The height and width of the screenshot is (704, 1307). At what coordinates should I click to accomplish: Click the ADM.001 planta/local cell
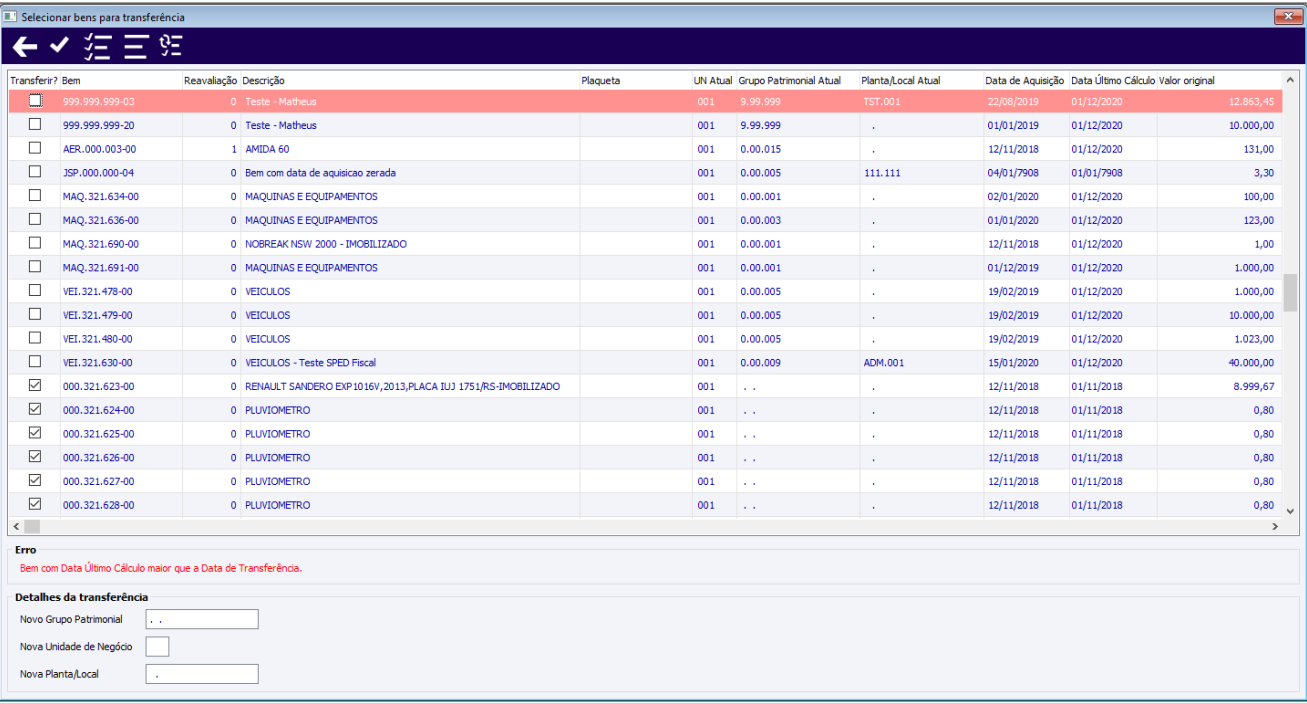921,363
